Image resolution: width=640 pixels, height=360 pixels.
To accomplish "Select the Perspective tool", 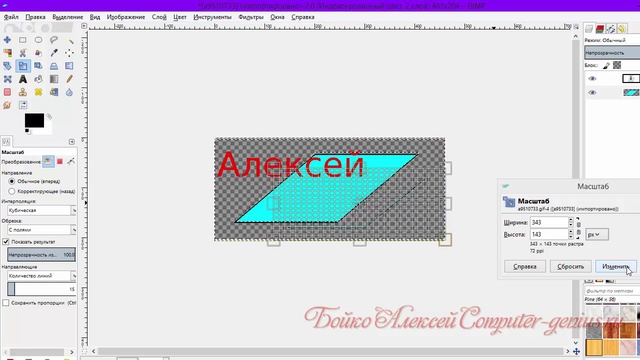I will click(54, 66).
